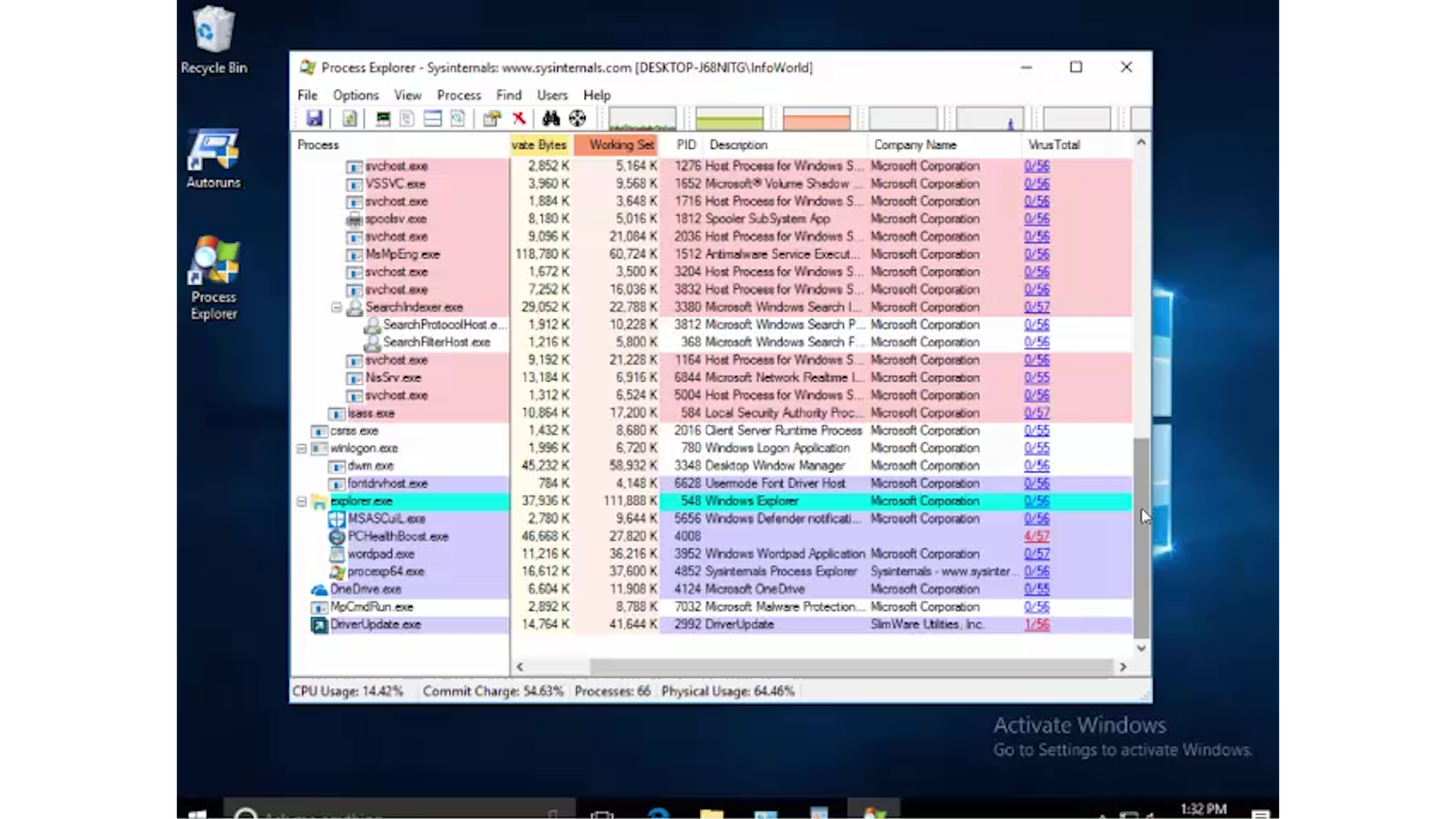Select the Process Explorer desktop shortcut
Screen dimensions: 1456x819
(x=214, y=279)
